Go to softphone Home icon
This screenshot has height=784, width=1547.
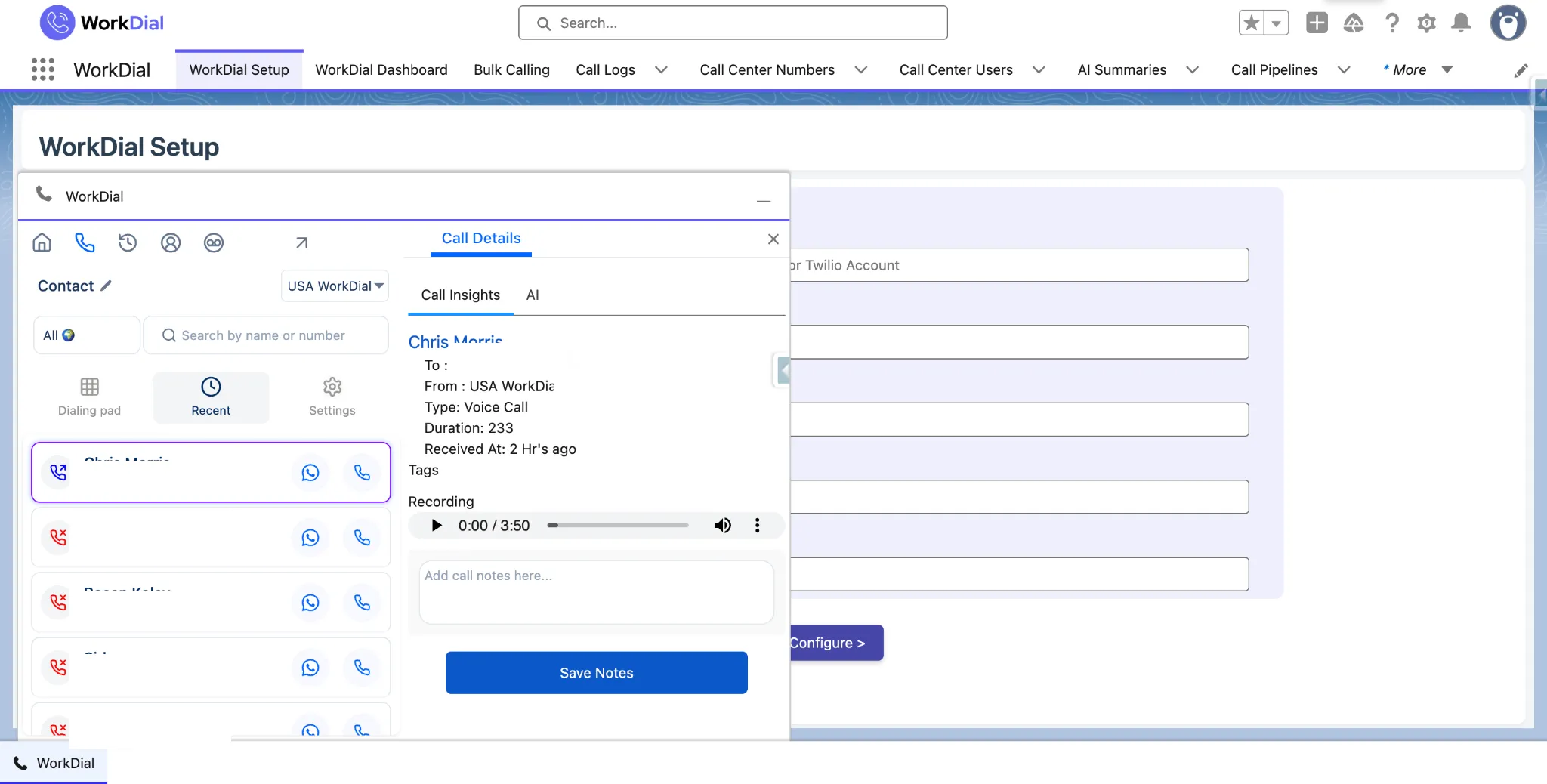tap(42, 242)
